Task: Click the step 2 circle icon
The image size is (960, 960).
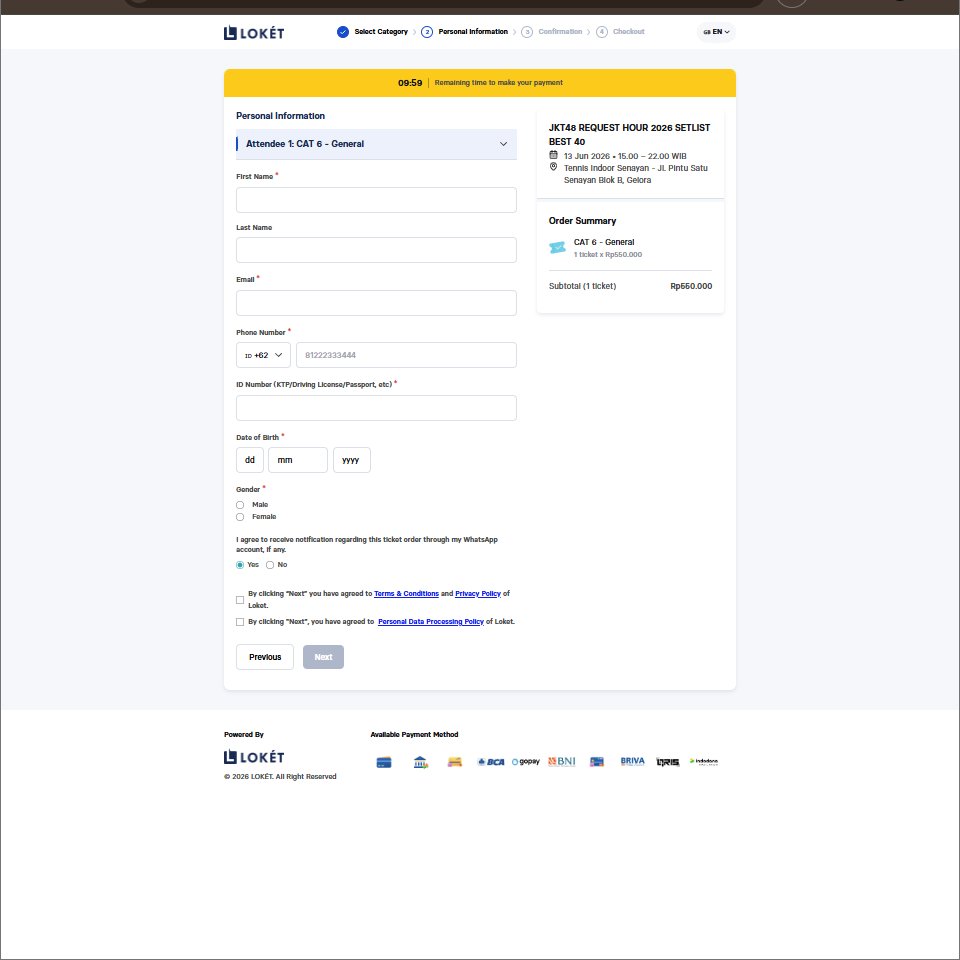Action: pyautogui.click(x=427, y=32)
